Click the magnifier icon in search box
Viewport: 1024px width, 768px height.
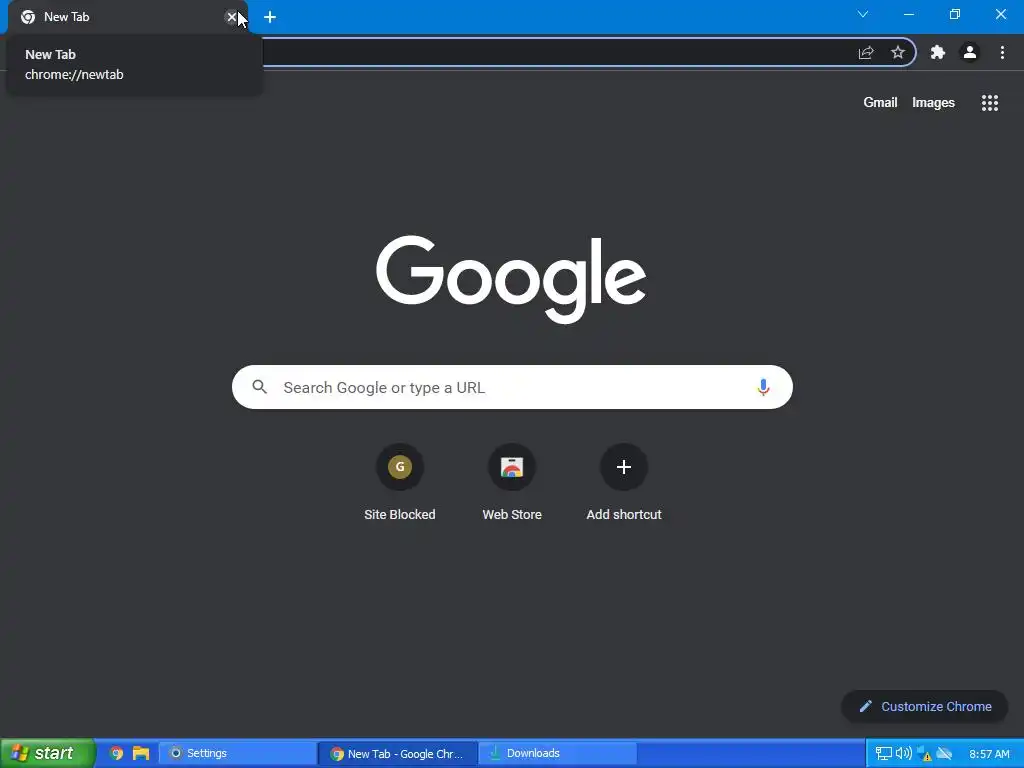(260, 387)
